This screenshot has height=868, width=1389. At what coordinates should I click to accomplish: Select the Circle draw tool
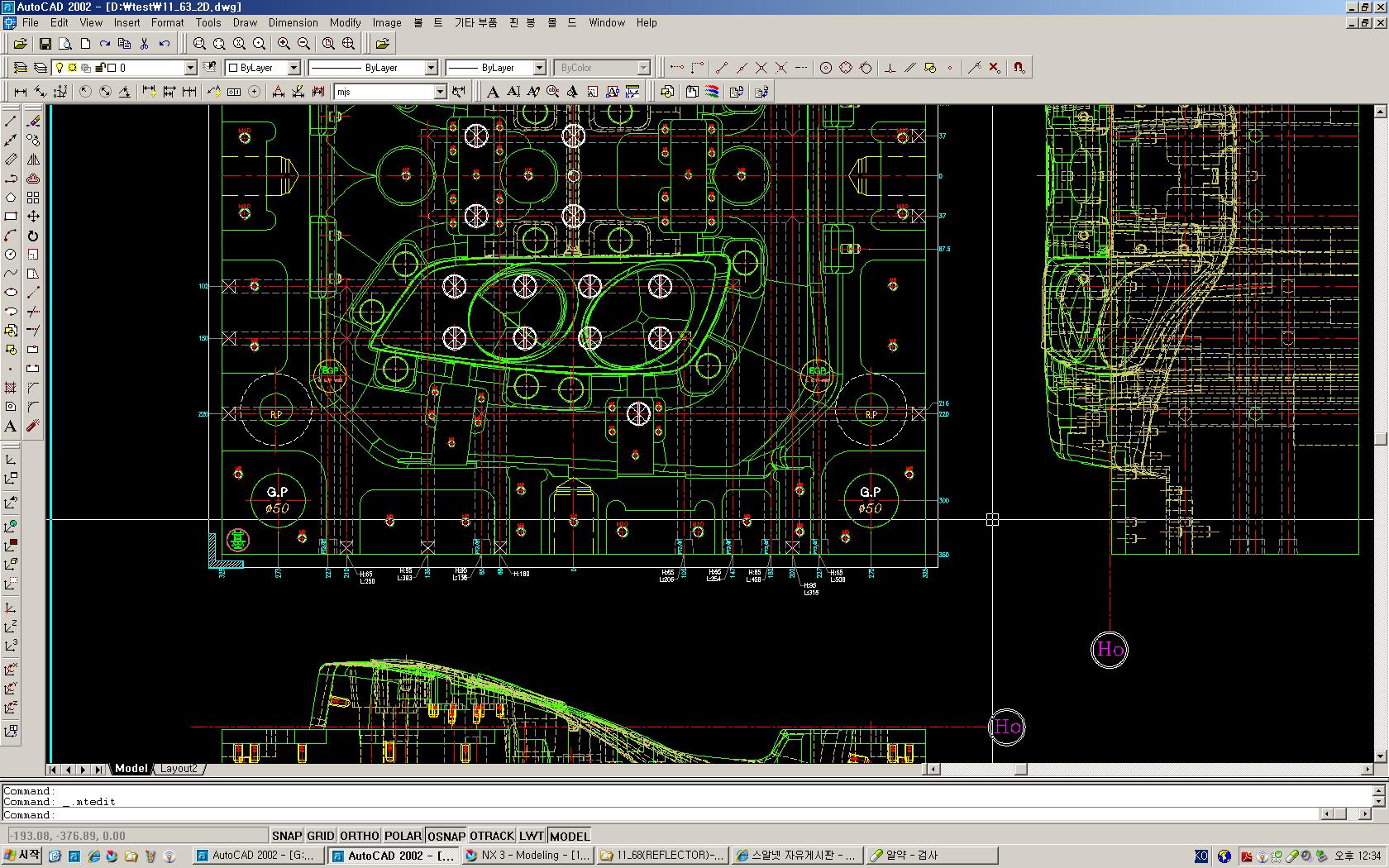pyautogui.click(x=11, y=254)
